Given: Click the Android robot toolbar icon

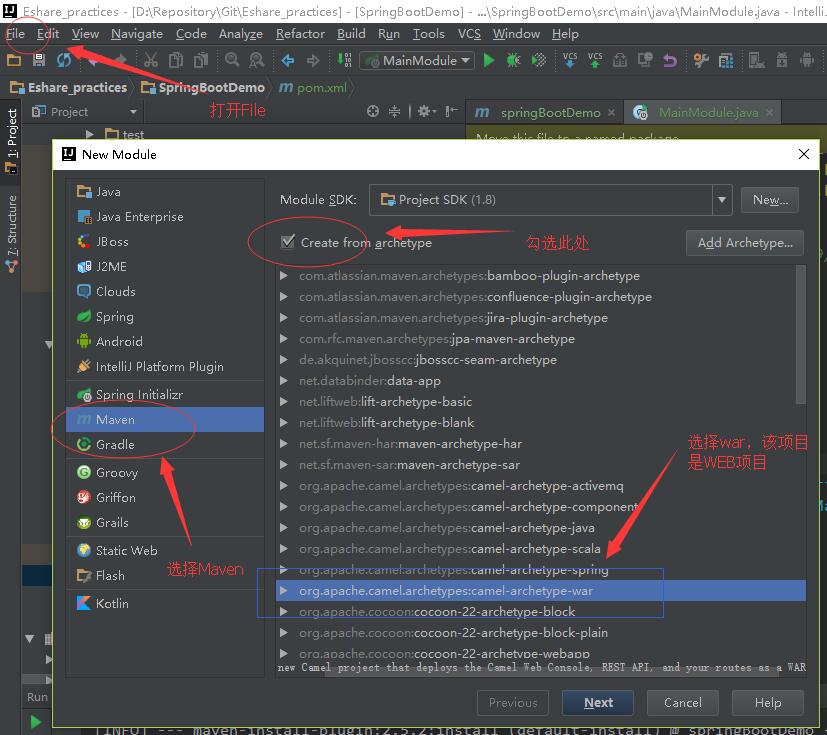Looking at the screenshot, I should [806, 60].
